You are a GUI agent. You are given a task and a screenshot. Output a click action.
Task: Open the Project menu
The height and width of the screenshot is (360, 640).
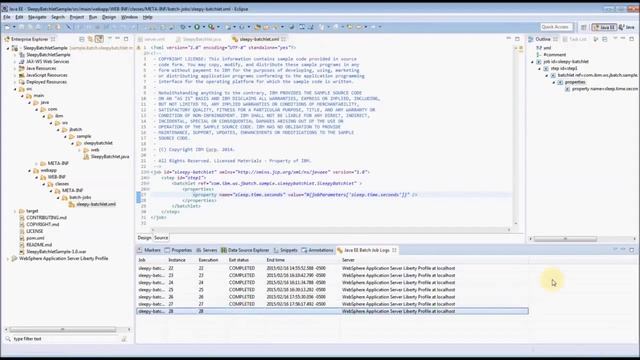pyautogui.click(x=77, y=17)
